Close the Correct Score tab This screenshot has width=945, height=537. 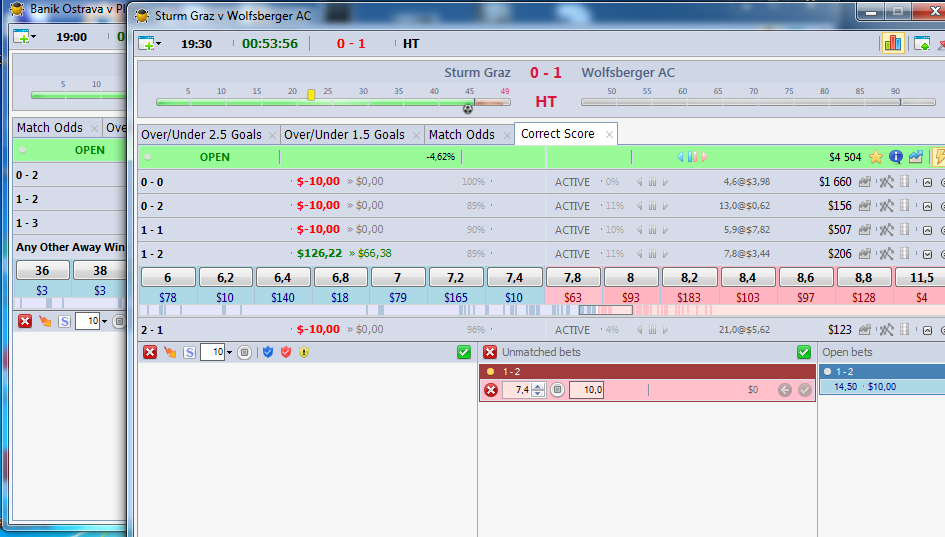pos(609,134)
